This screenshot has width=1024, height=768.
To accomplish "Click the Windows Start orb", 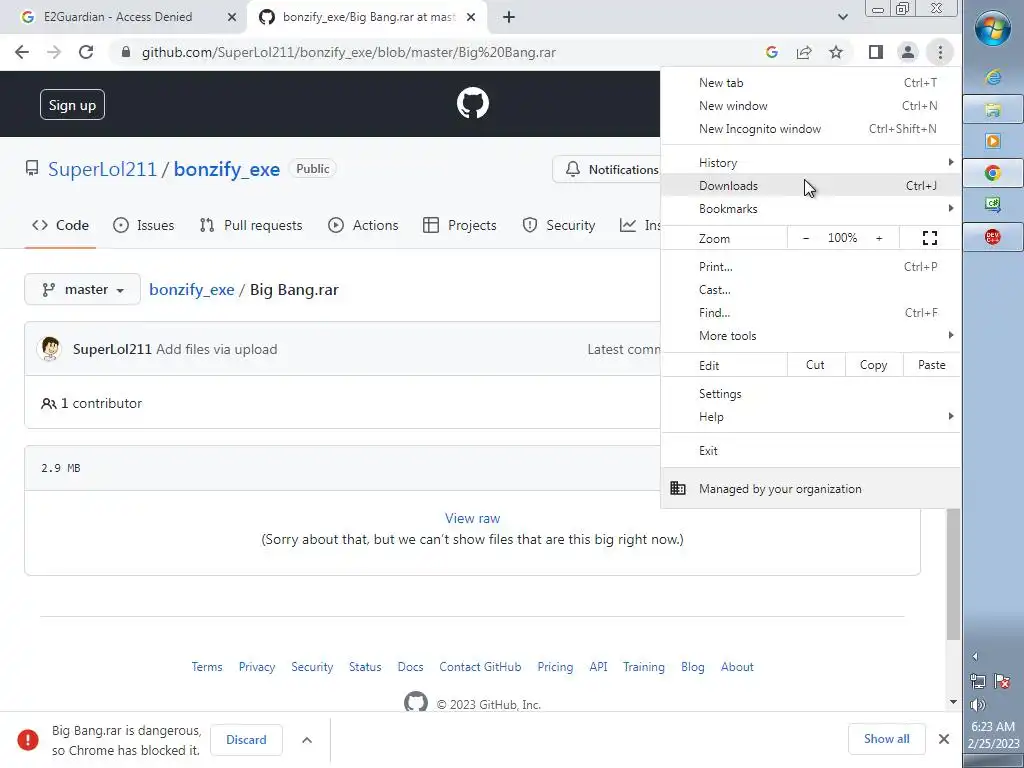I will (993, 29).
